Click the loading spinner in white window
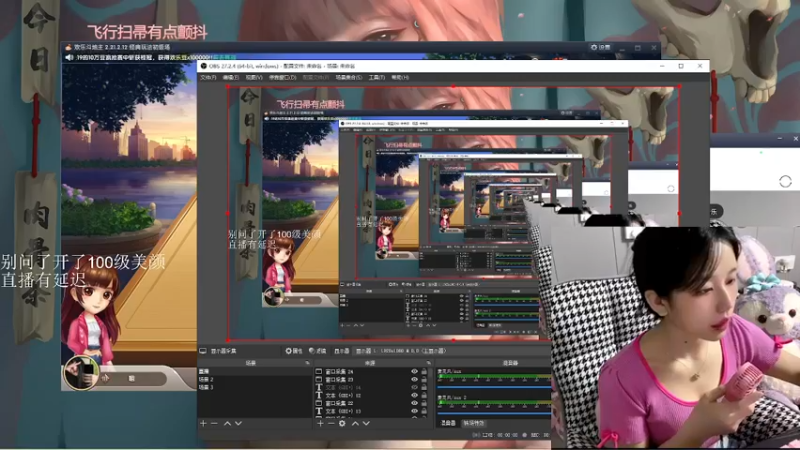This screenshot has height=450, width=800. pyautogui.click(x=785, y=181)
